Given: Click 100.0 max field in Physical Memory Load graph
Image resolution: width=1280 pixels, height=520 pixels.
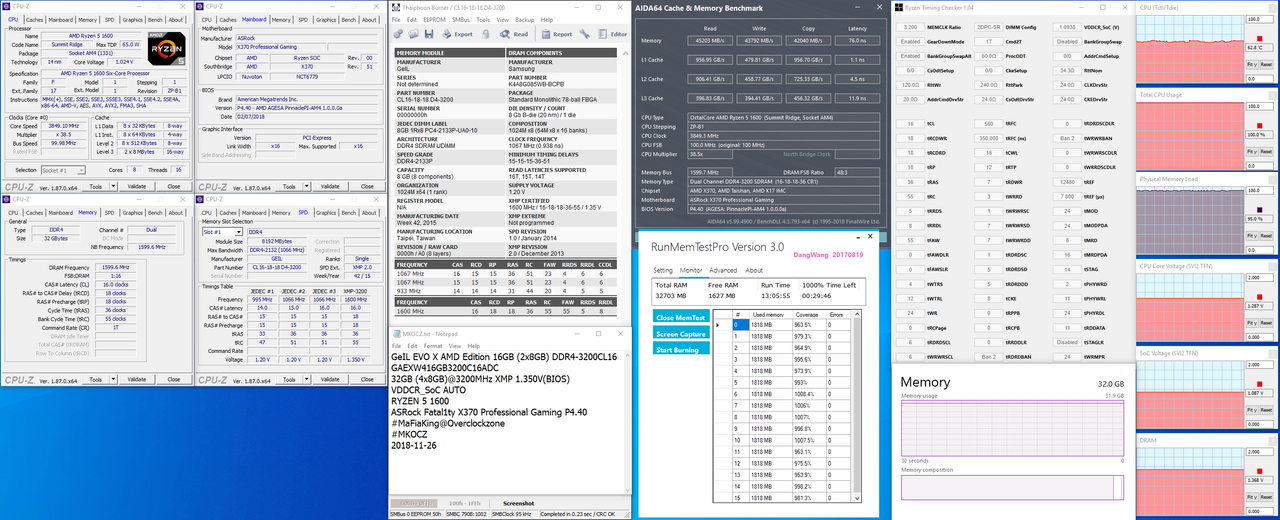Looking at the screenshot, I should coord(1258,191).
